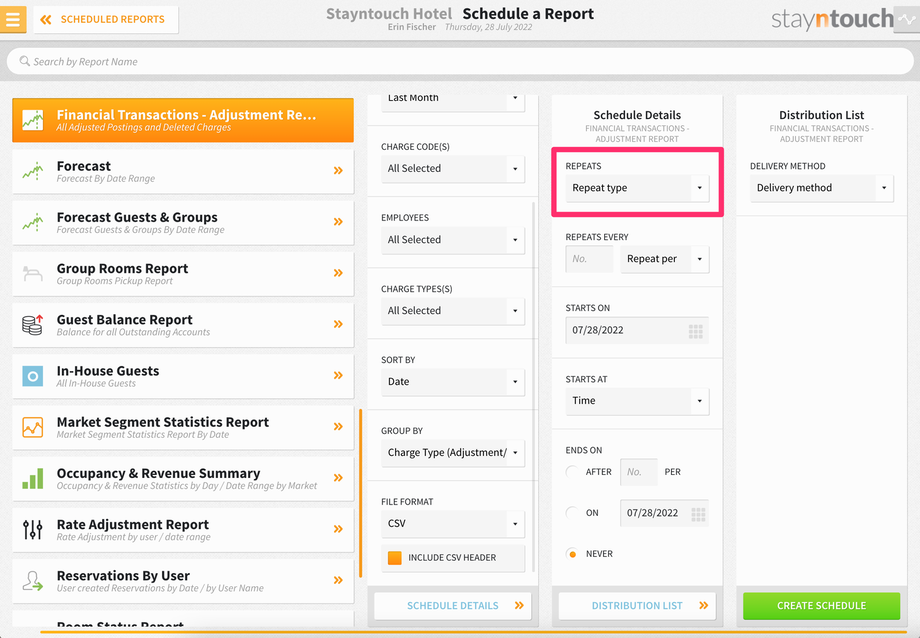Click the chevron arrow on Occupancy & Revenue Summary
Screen dimensions: 920x638
(338, 478)
